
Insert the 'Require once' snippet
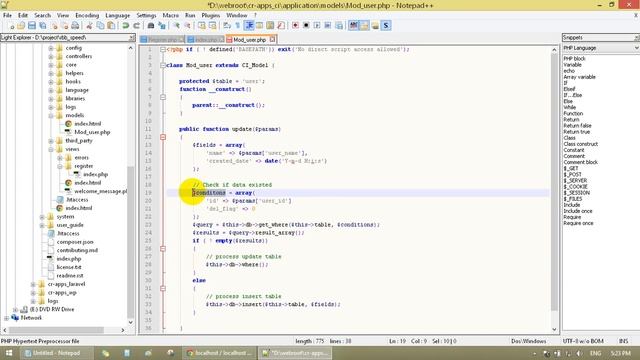[x=579, y=223]
